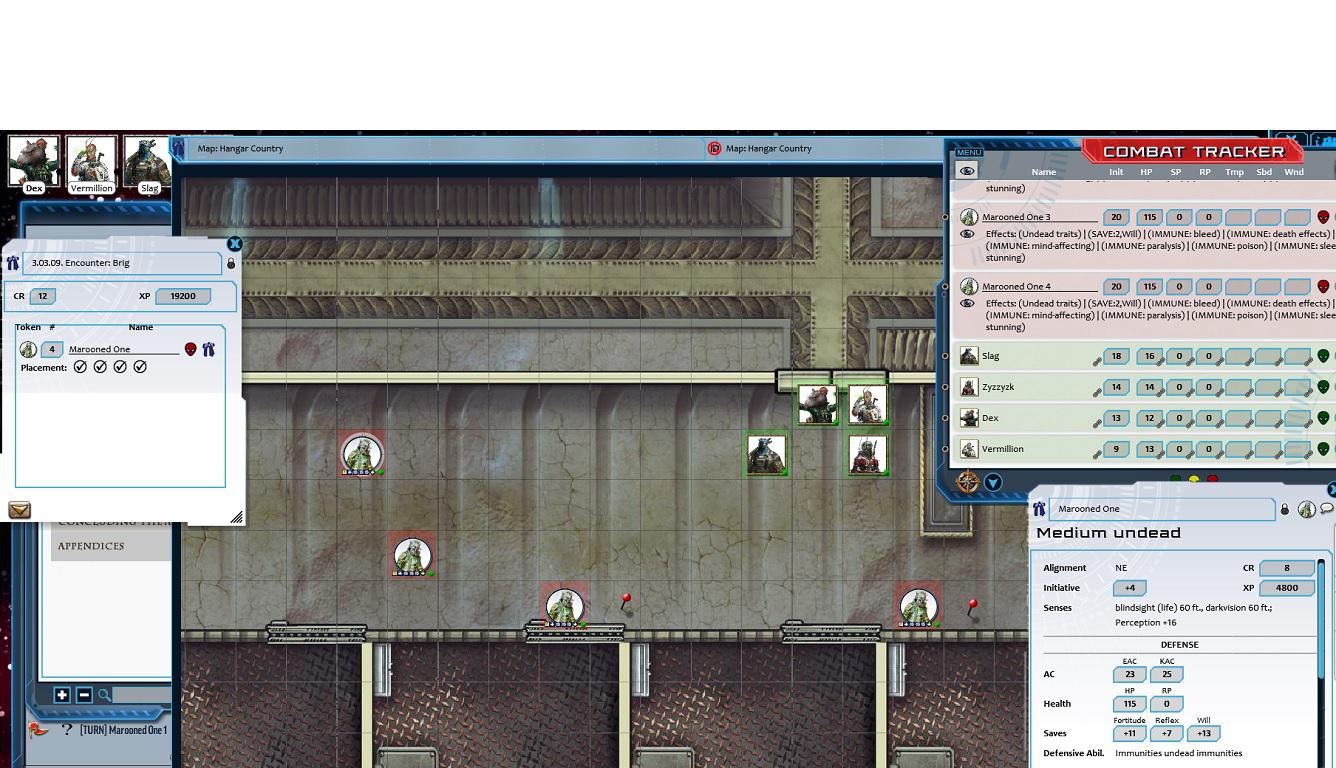Screen dimensions: 1336x768
Task: Toggle the eye icon in the Combat Tracker header
Action: pyautogui.click(x=966, y=171)
